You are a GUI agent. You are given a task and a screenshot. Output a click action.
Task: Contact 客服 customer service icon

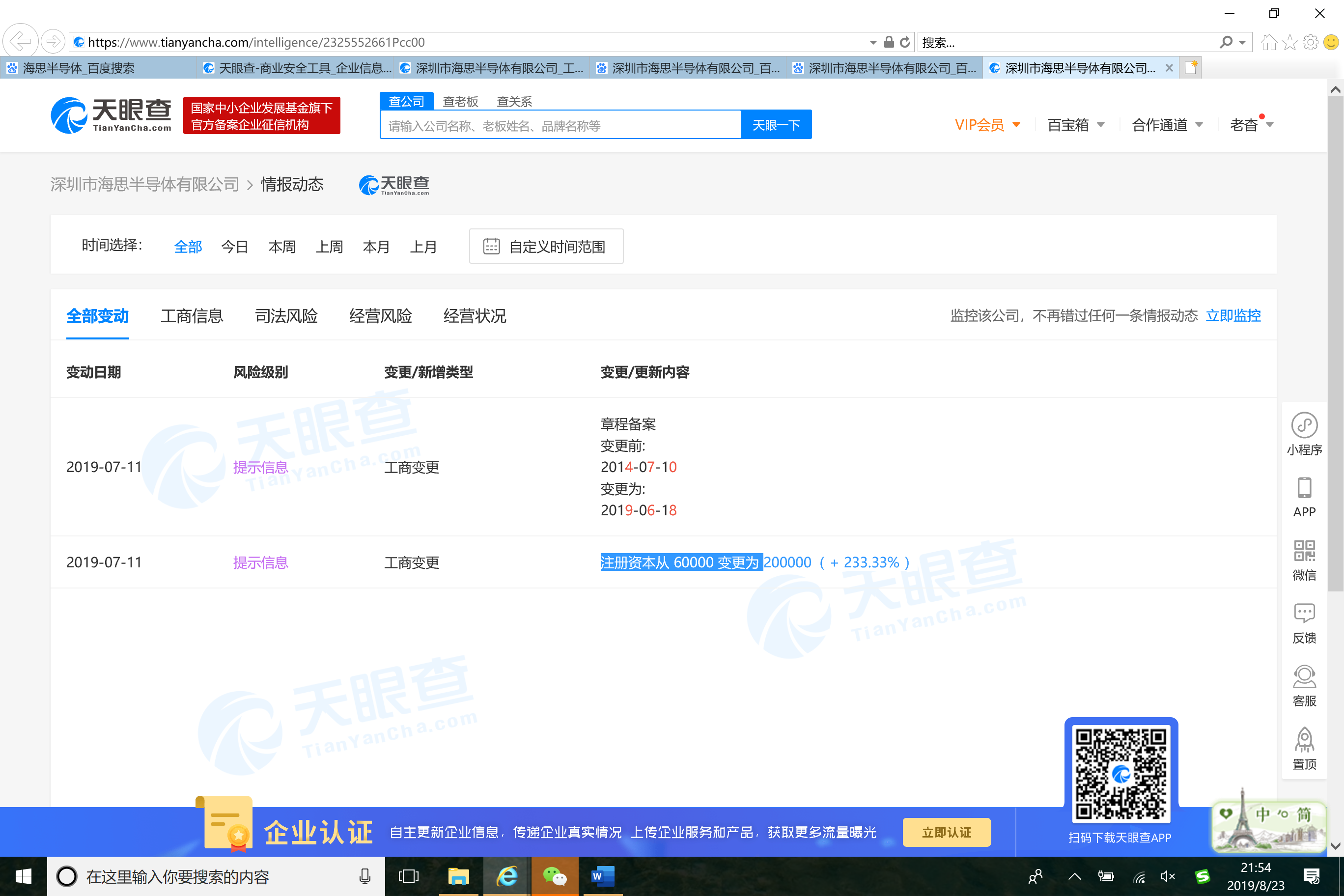click(x=1304, y=676)
